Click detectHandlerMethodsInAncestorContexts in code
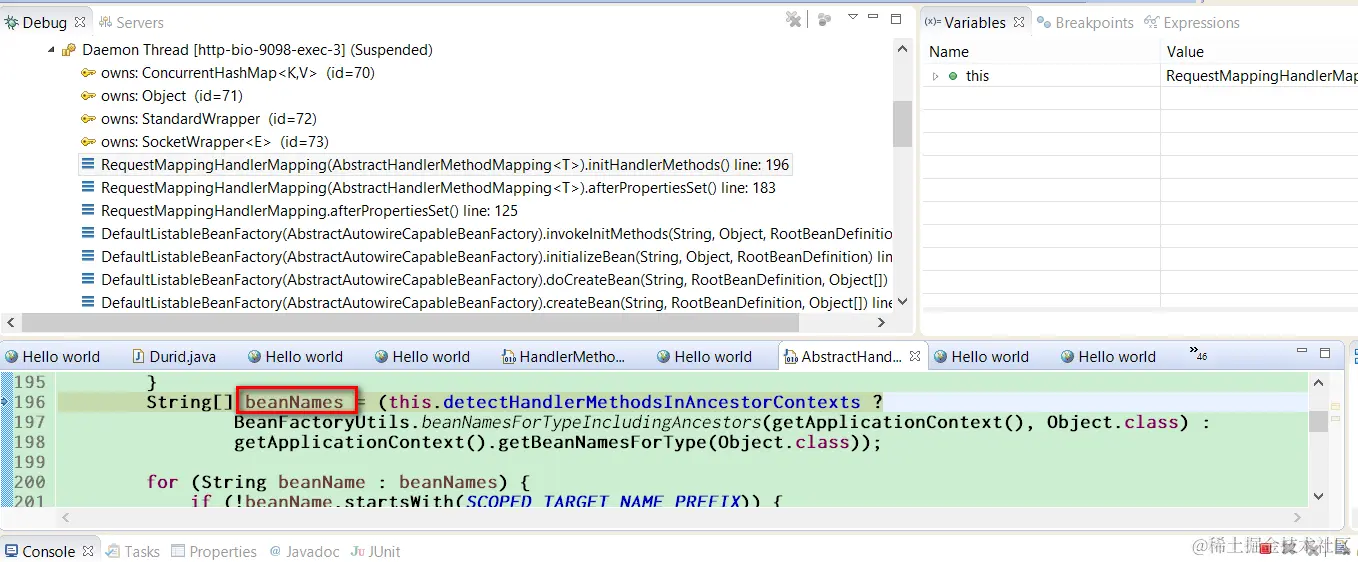The height and width of the screenshot is (562, 1358). click(651, 402)
